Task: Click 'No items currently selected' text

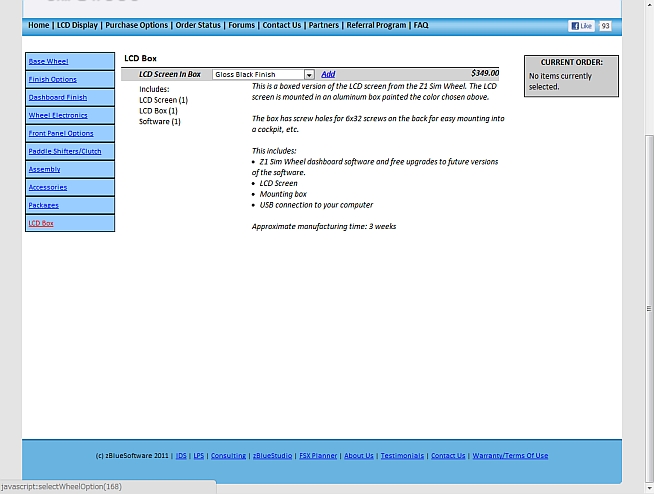Action: click(560, 81)
